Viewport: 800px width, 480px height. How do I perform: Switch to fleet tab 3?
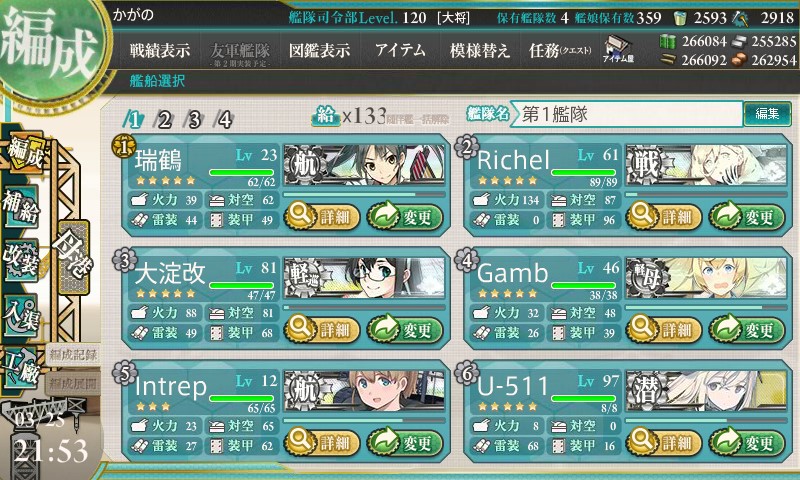tap(194, 120)
